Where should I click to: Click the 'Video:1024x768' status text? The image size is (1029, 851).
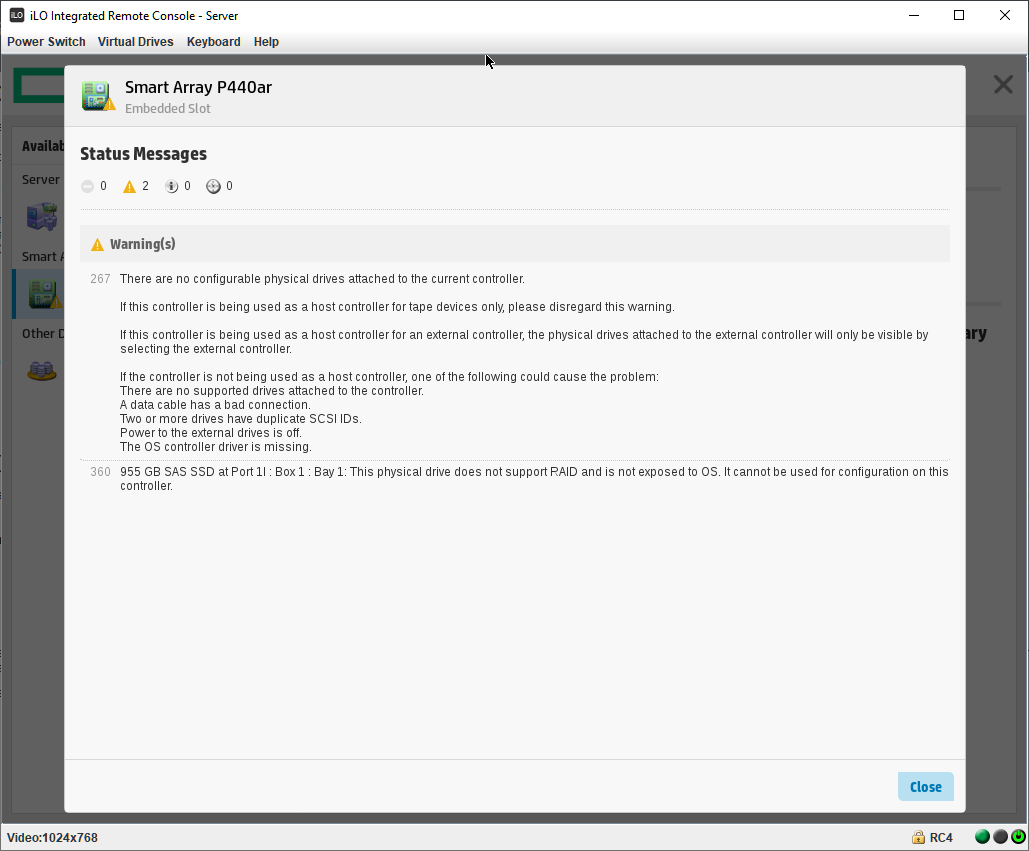coord(52,838)
